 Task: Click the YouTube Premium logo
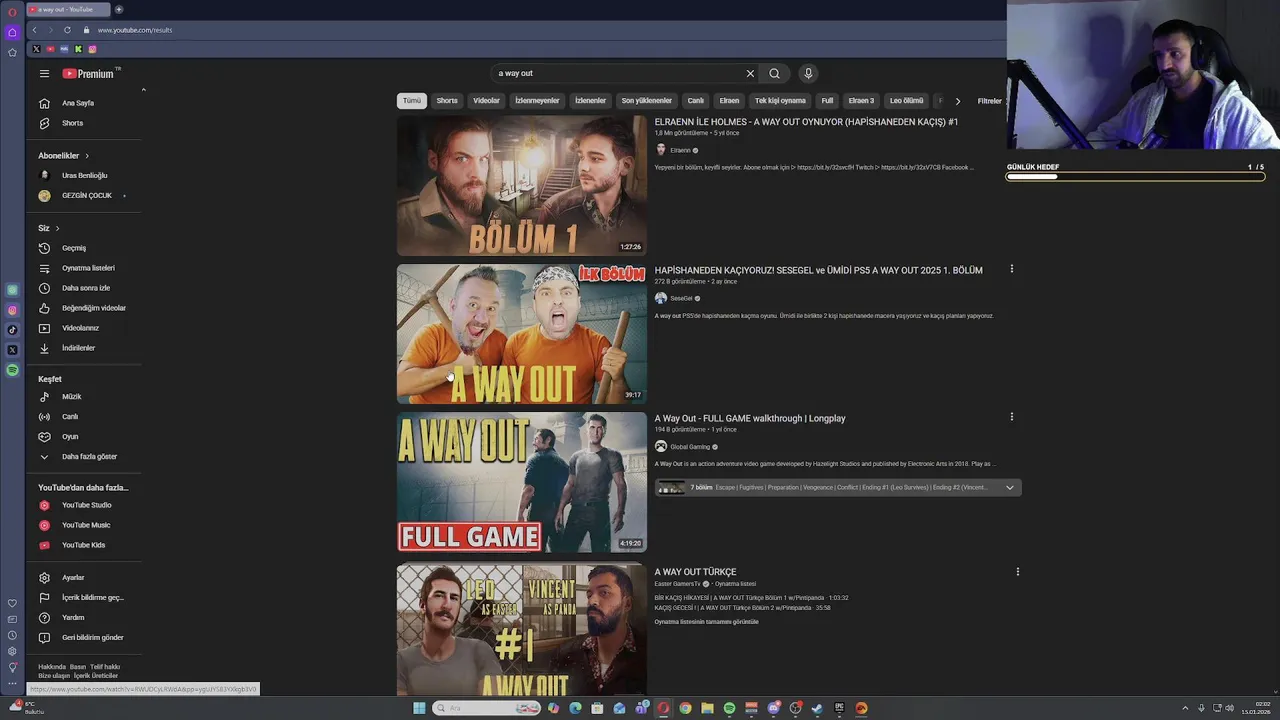pyautogui.click(x=88, y=73)
